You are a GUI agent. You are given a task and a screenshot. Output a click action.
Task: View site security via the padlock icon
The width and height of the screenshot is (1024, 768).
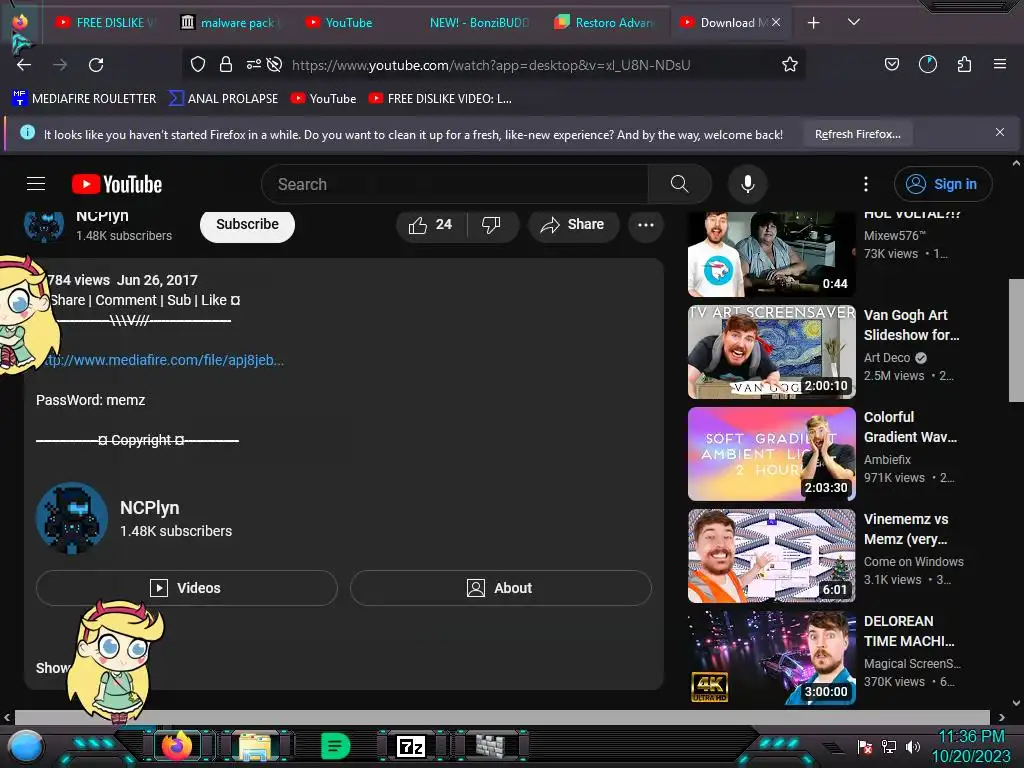click(226, 64)
